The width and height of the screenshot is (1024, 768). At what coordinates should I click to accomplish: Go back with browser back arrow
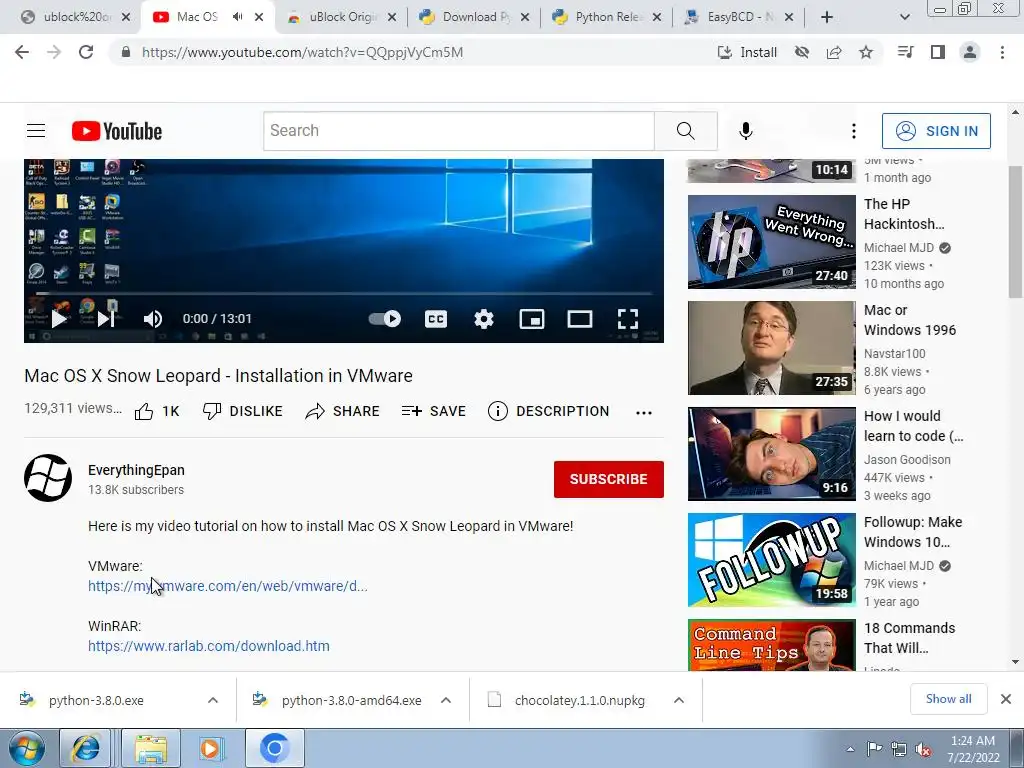22,52
